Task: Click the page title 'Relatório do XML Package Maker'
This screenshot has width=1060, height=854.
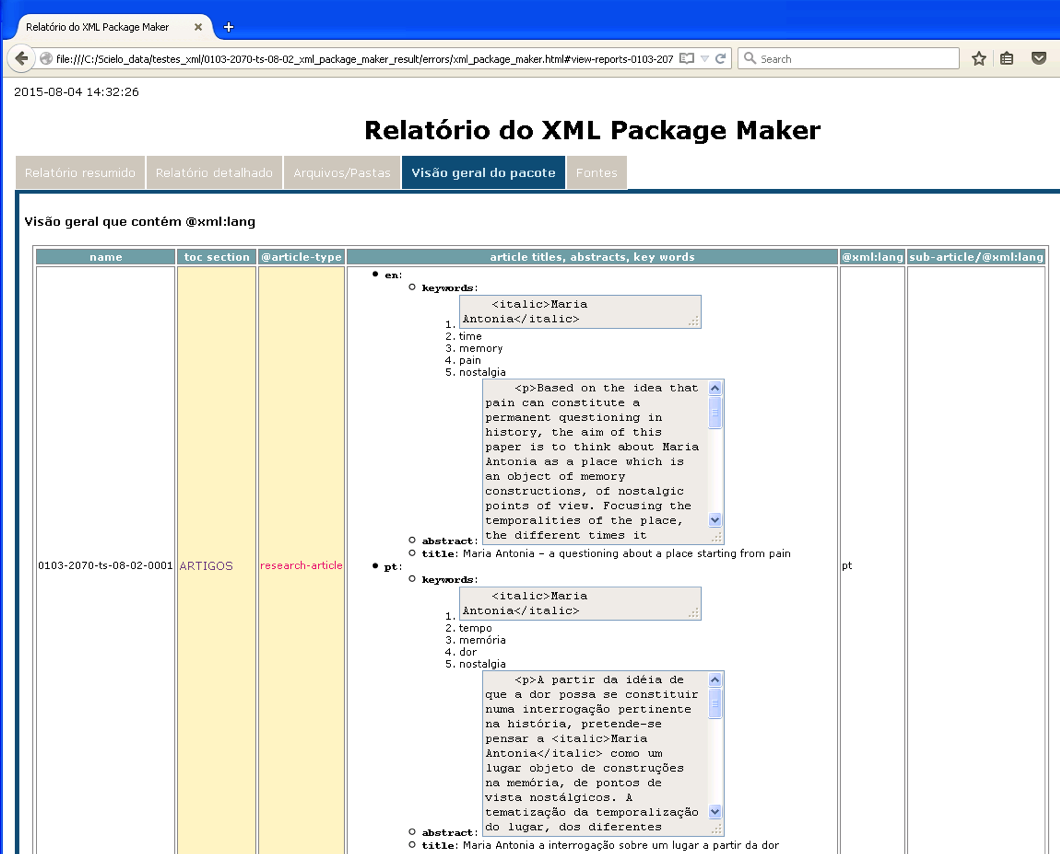Action: click(x=592, y=131)
